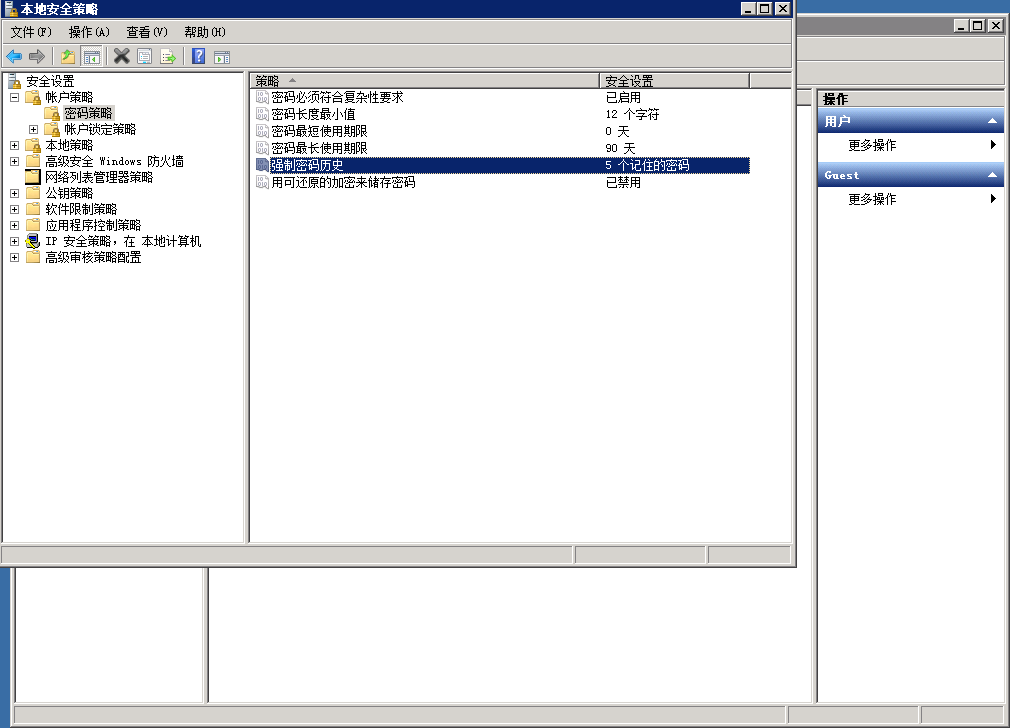
Task: Click the Export list toolbar icon
Action: pos(168,56)
